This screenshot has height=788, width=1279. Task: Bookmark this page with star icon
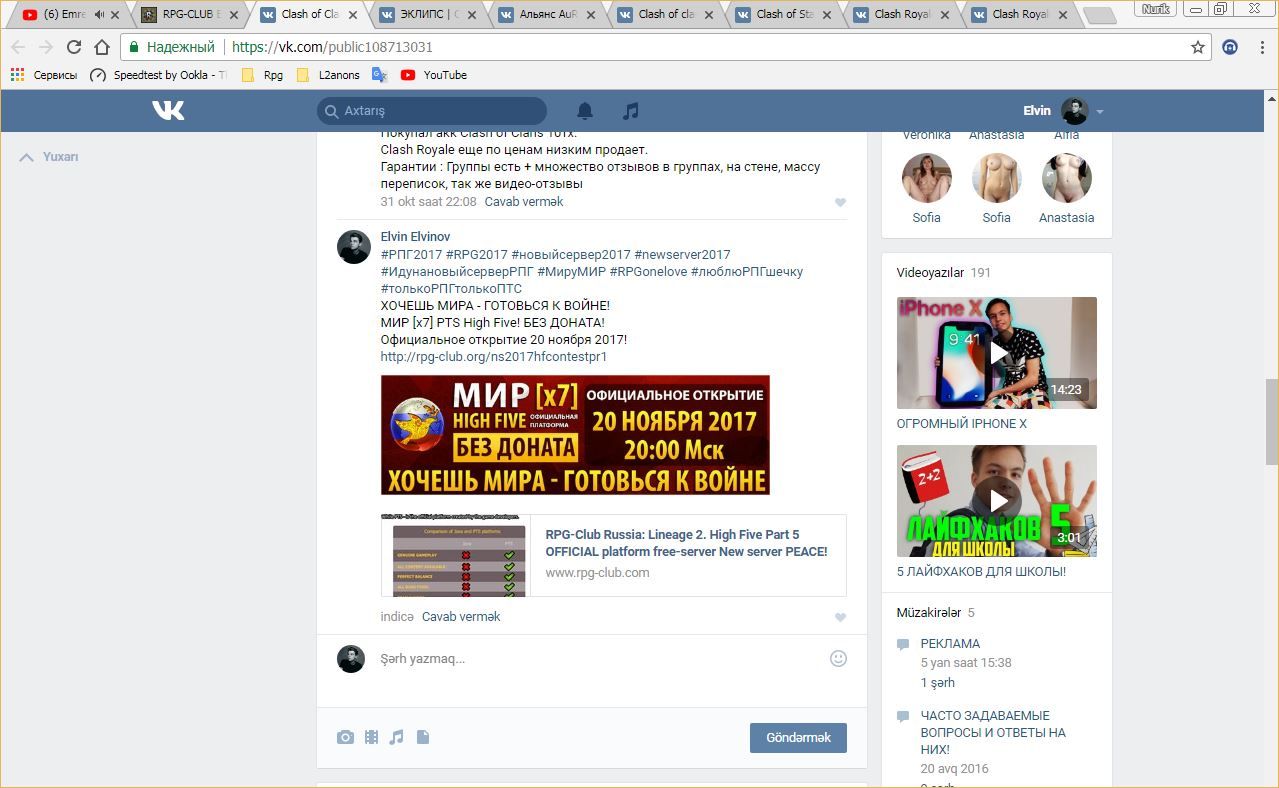pyautogui.click(x=1197, y=47)
